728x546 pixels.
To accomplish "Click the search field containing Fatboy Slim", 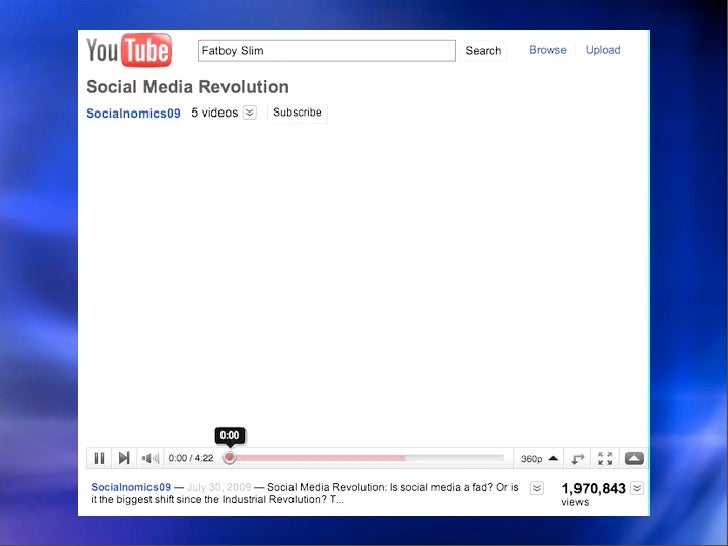I will coord(327,51).
